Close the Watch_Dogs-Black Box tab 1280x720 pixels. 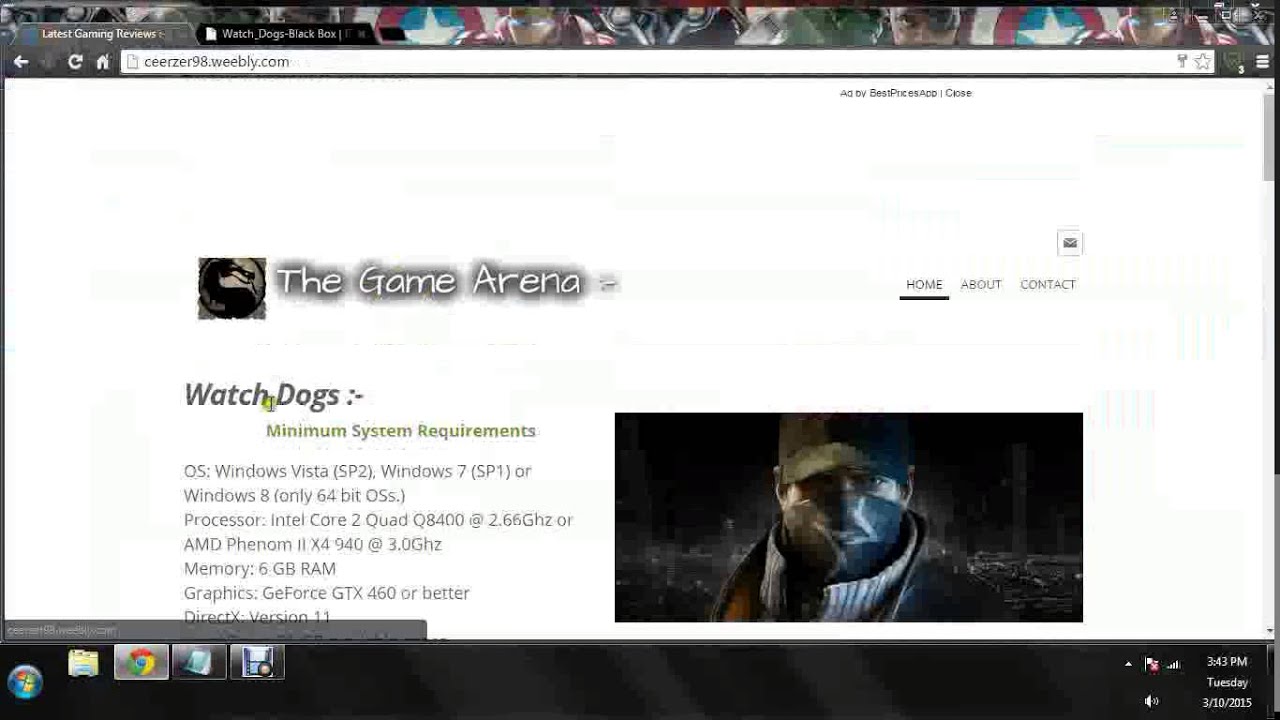(362, 34)
